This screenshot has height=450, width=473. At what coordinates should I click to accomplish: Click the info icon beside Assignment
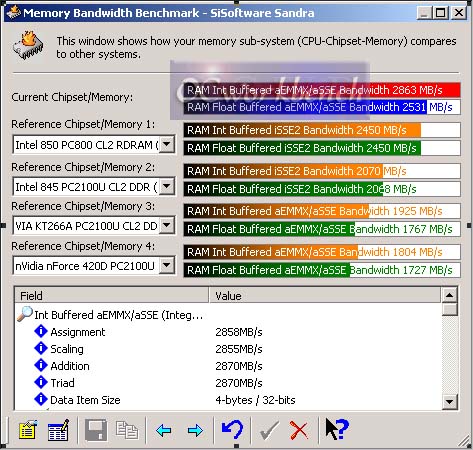point(41,331)
